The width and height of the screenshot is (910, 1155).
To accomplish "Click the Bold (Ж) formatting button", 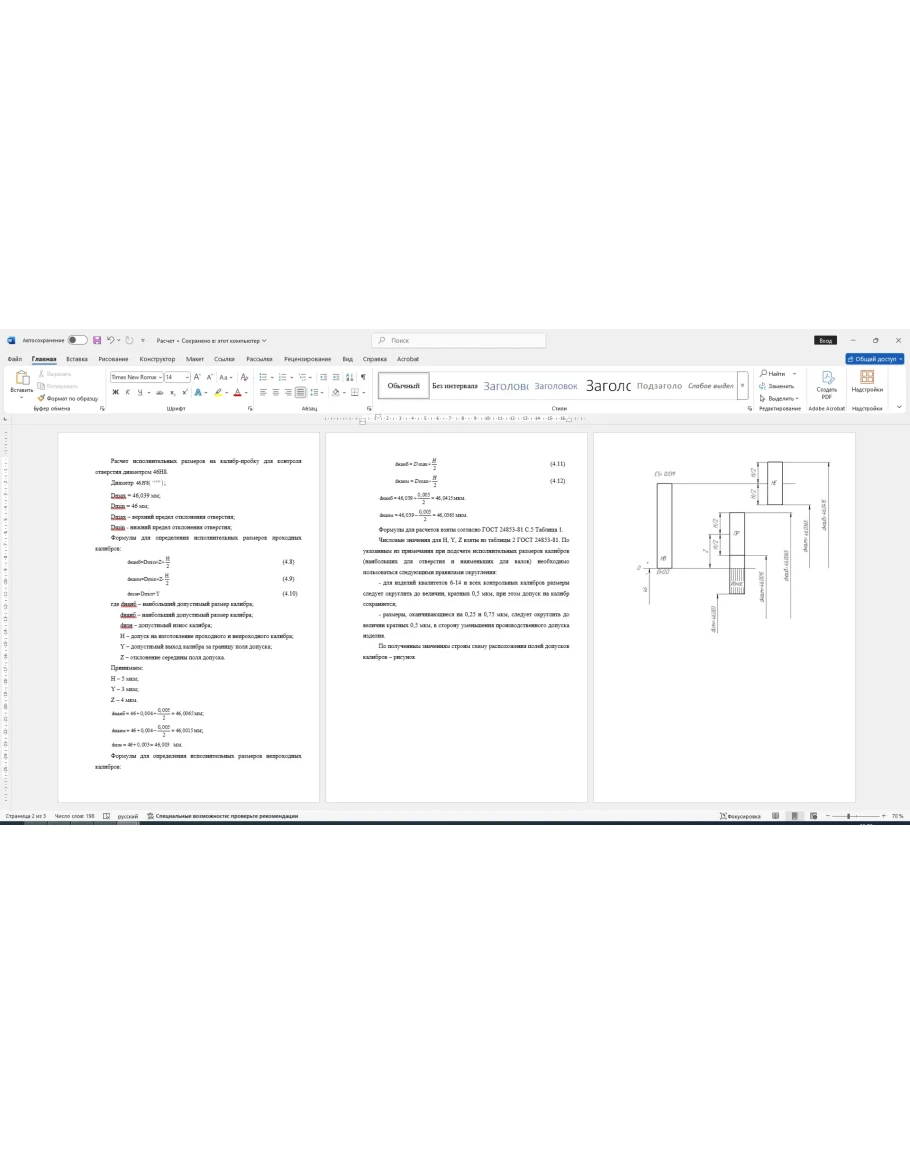I will coord(115,392).
